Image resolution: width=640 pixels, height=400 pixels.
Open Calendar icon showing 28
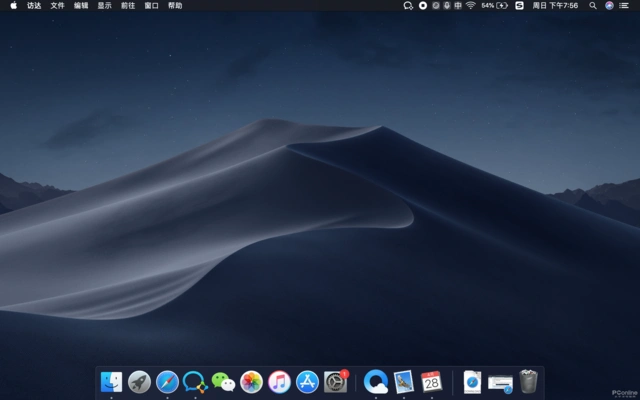432,381
